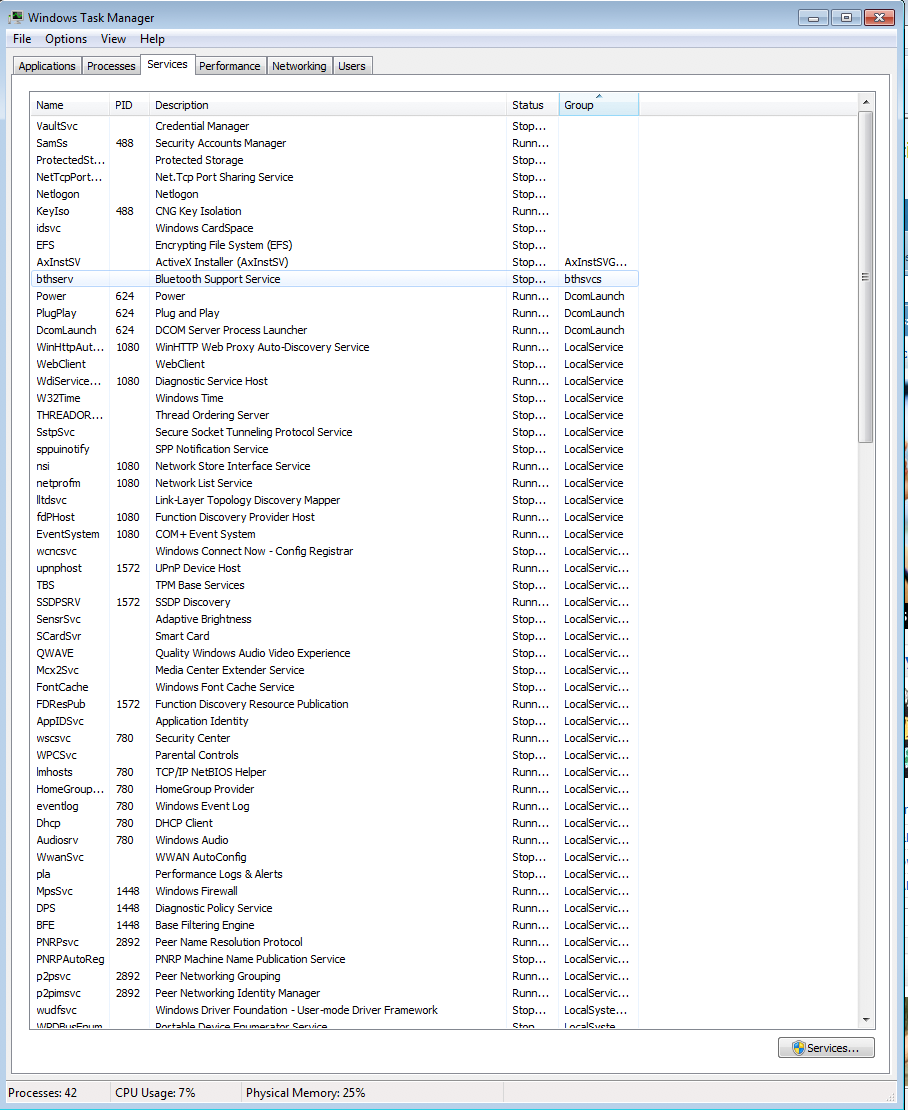Click the scrollbar up arrow
This screenshot has width=908, height=1110.
point(866,103)
